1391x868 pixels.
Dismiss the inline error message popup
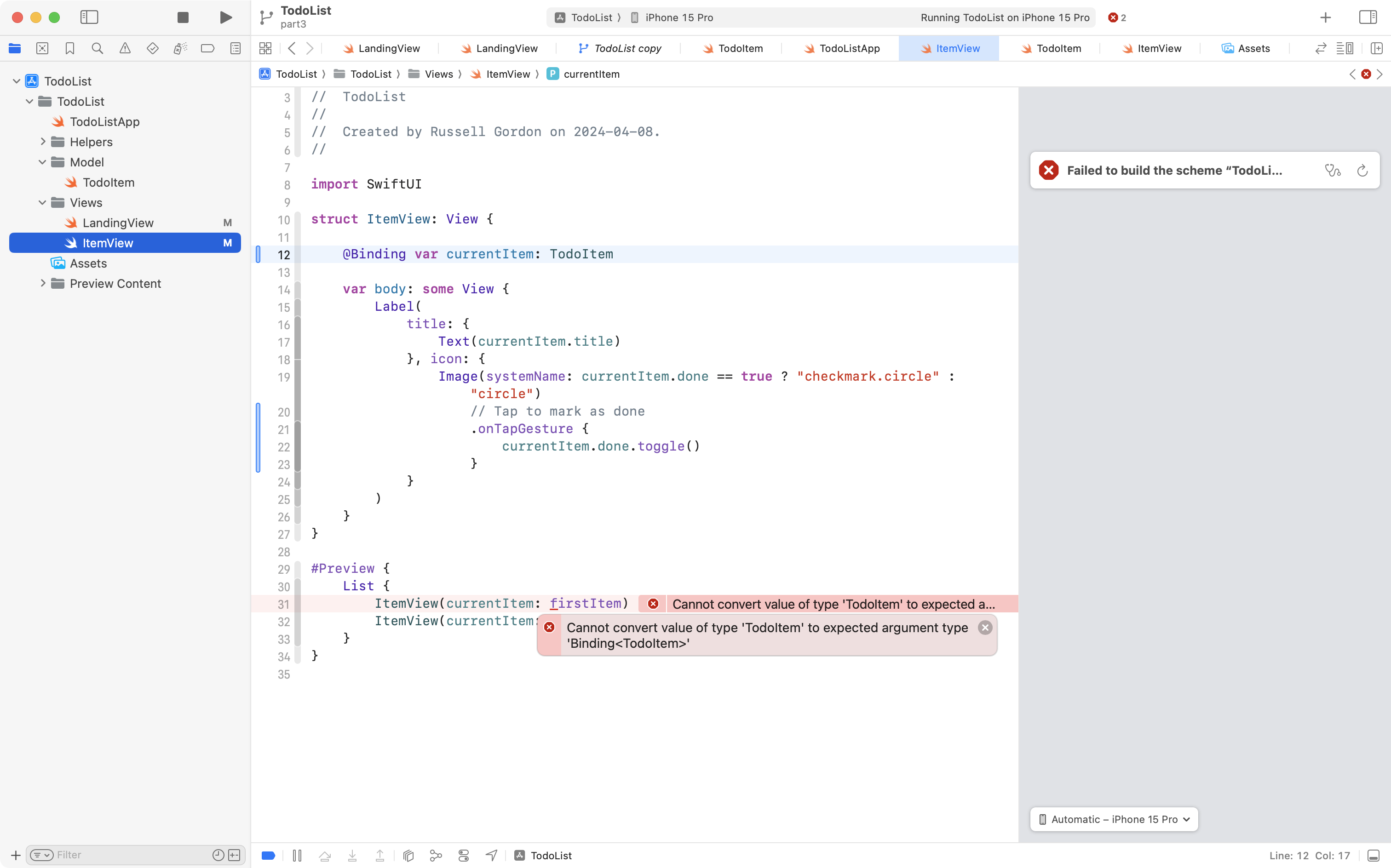point(985,628)
